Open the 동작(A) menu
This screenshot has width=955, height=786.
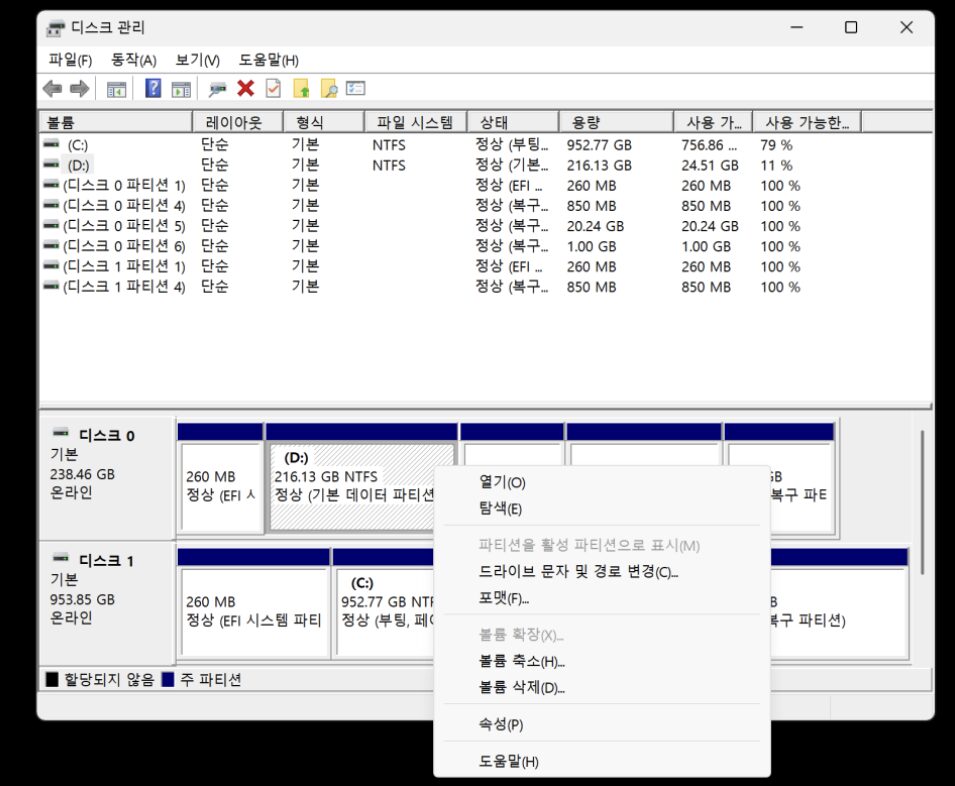pyautogui.click(x=133, y=60)
